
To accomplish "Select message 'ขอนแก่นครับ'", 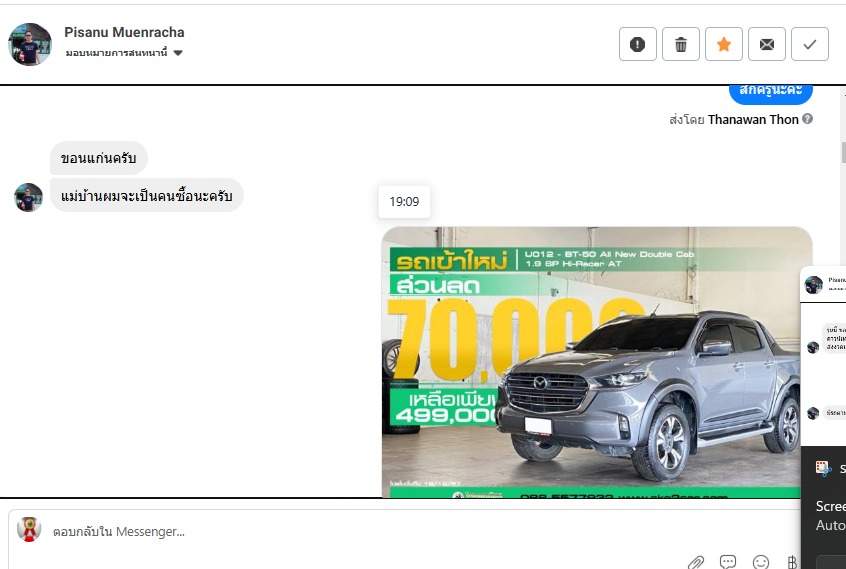I will [98, 158].
